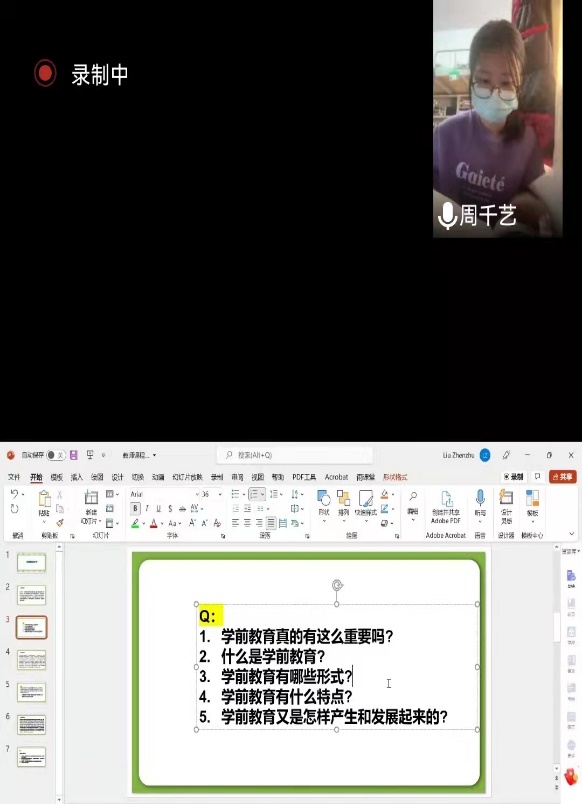Open the font size 36 dropdown
Viewport: 582px width, 804px height.
(x=212, y=494)
